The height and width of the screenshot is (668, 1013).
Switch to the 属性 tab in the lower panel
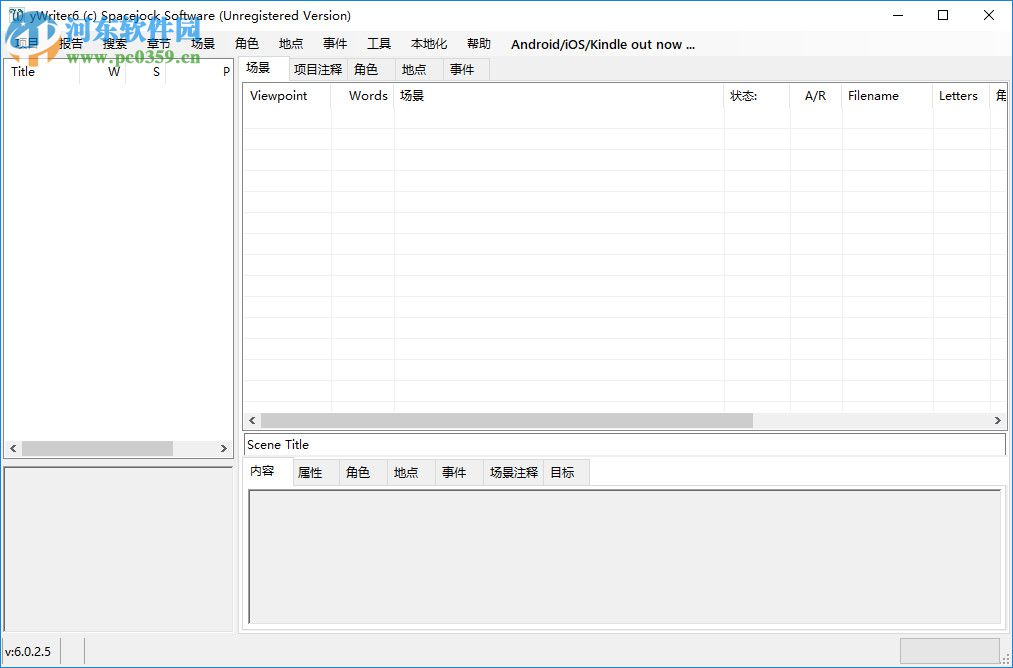[312, 472]
